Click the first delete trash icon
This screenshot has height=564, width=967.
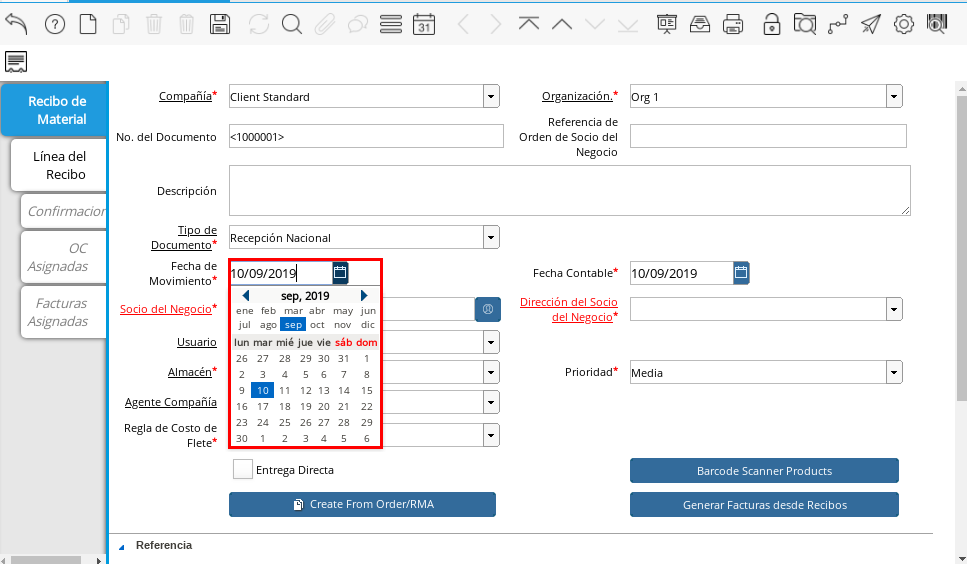[x=154, y=25]
